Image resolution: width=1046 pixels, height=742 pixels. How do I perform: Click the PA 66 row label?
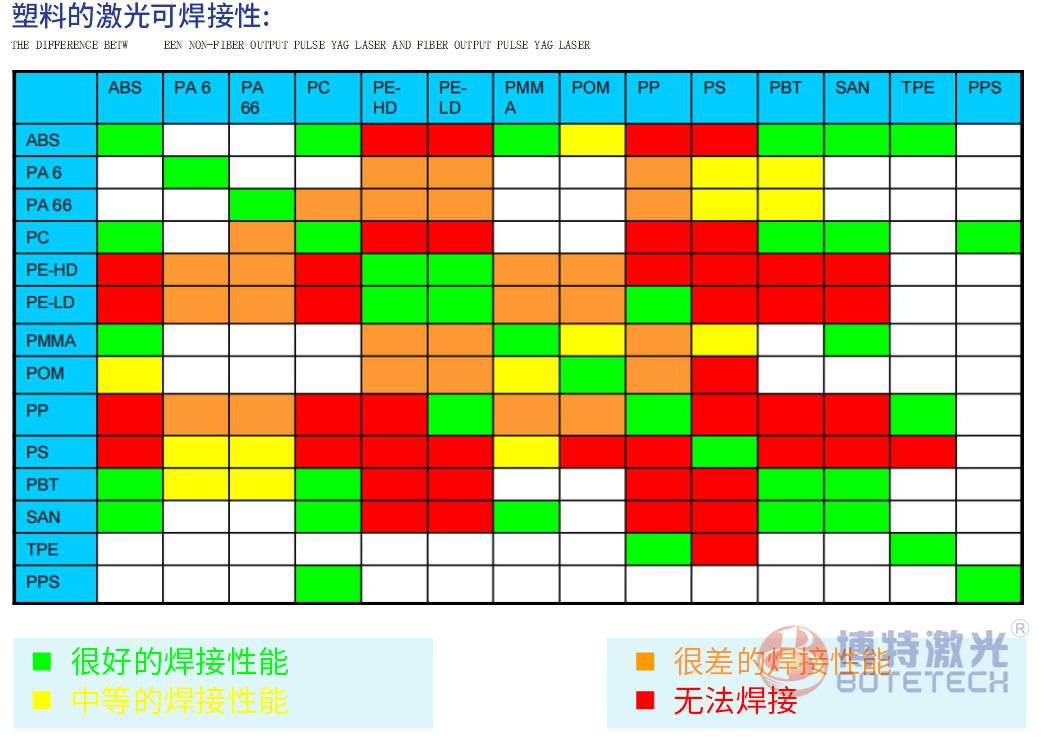pos(56,205)
